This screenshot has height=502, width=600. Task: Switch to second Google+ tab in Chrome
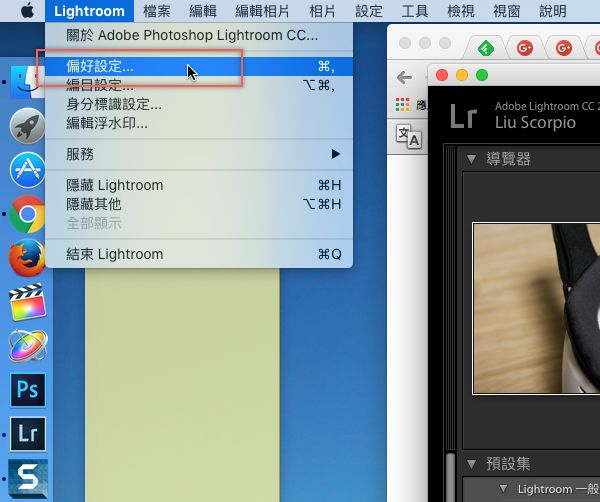[564, 48]
